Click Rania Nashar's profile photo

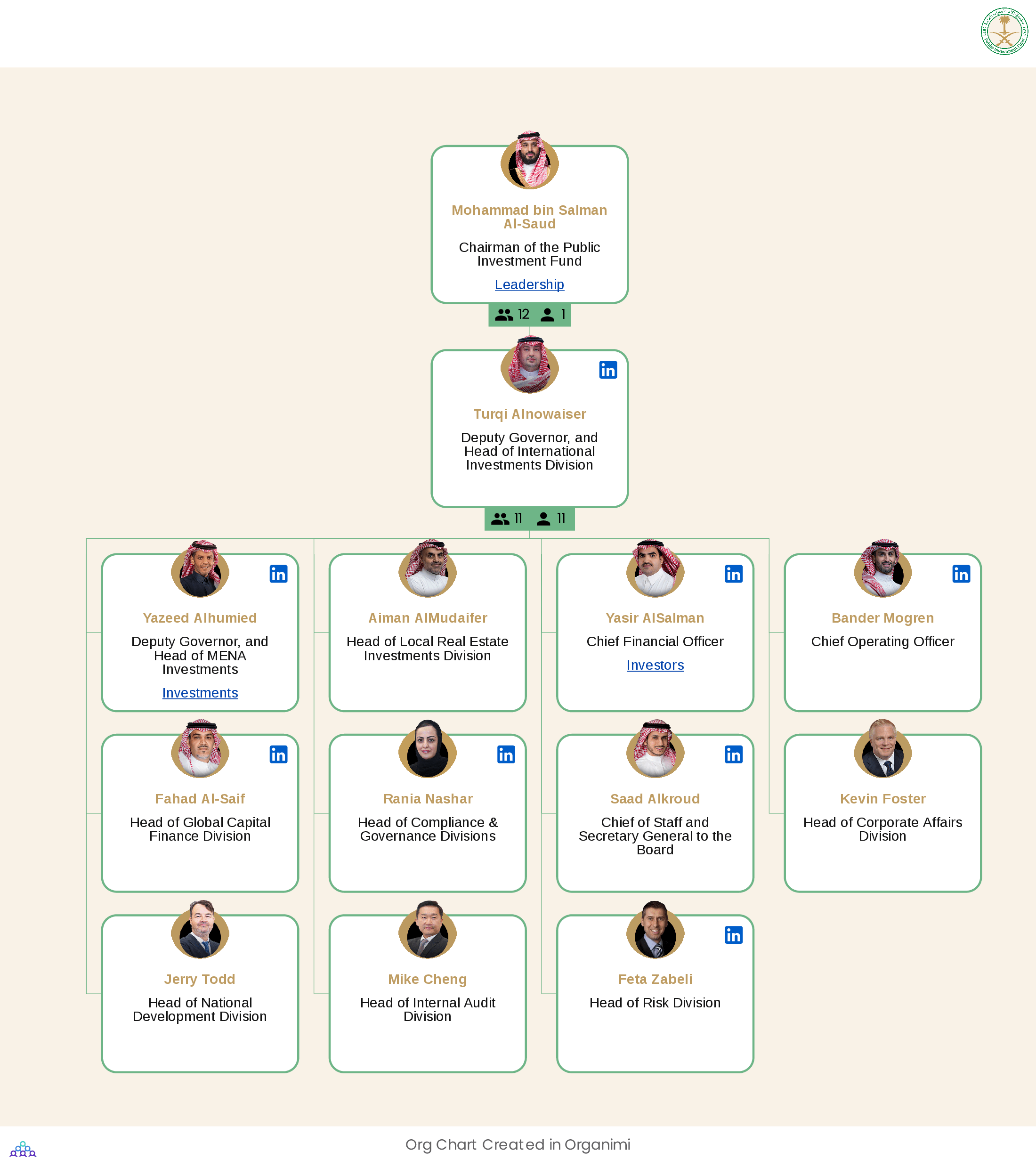[x=428, y=748]
